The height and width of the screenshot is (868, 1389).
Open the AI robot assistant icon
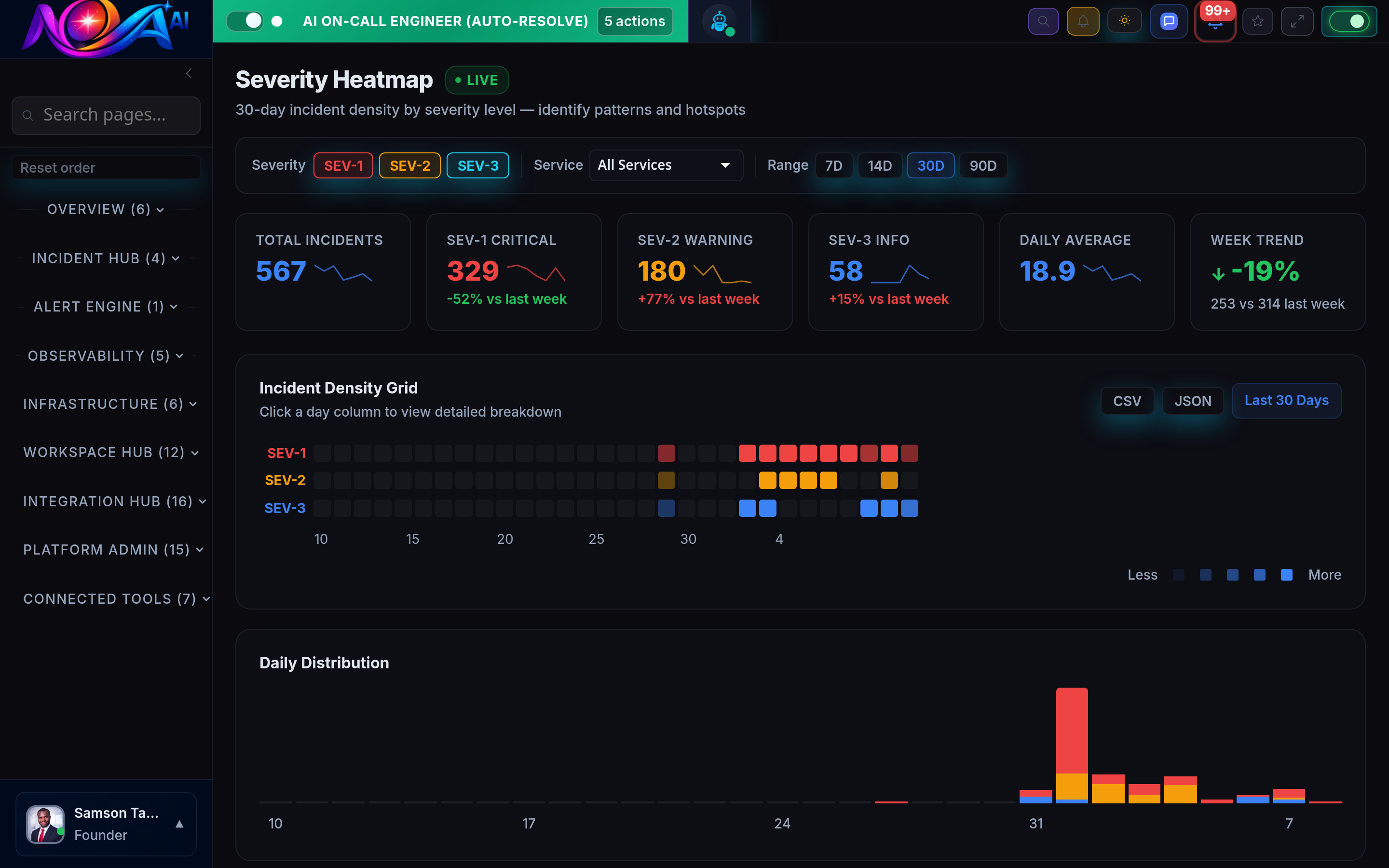(719, 21)
